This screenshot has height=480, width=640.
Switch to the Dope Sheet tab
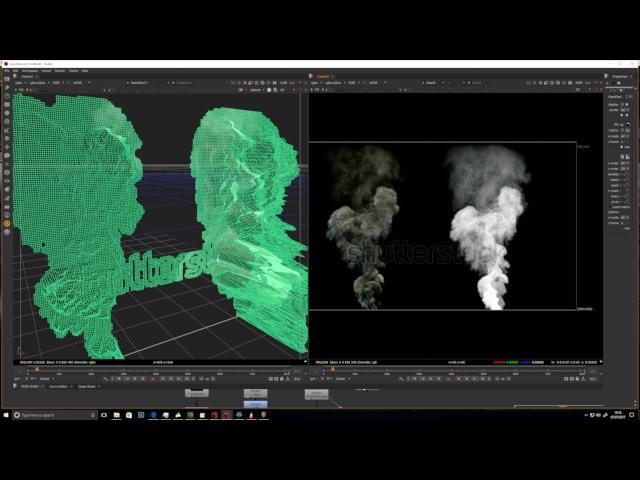(x=87, y=386)
